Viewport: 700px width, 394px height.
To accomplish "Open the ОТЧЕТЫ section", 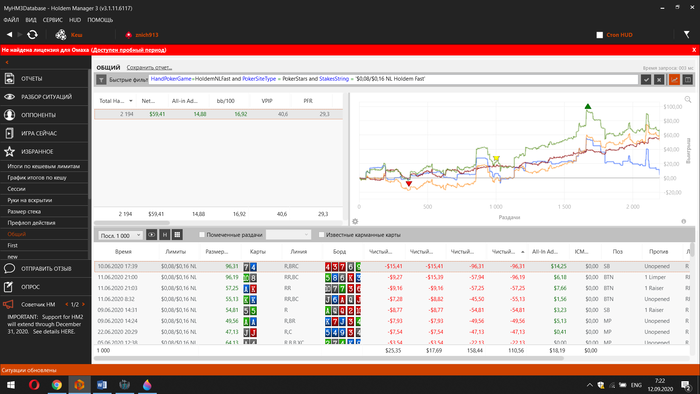I will tap(45, 79).
